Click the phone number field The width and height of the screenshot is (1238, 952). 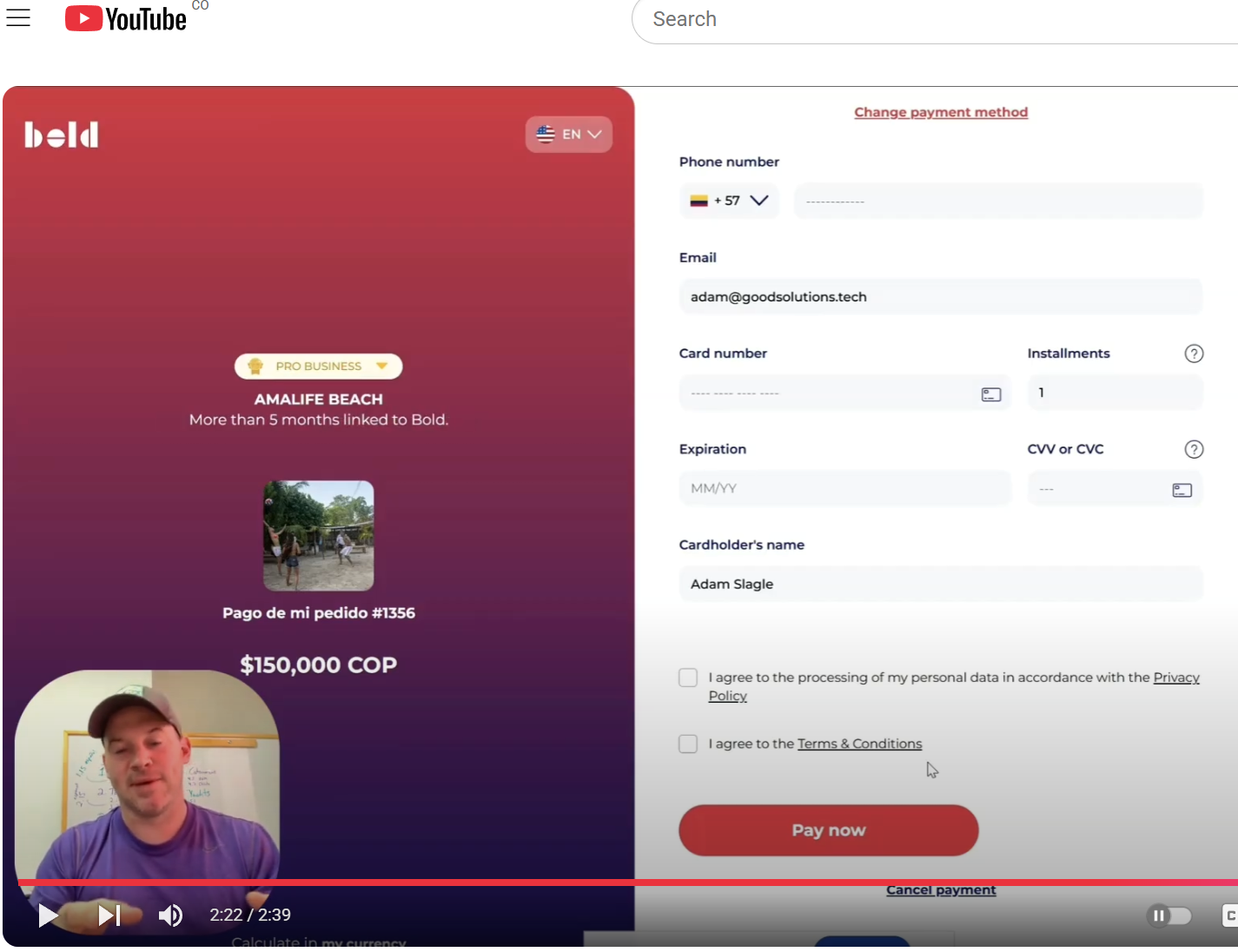(998, 201)
